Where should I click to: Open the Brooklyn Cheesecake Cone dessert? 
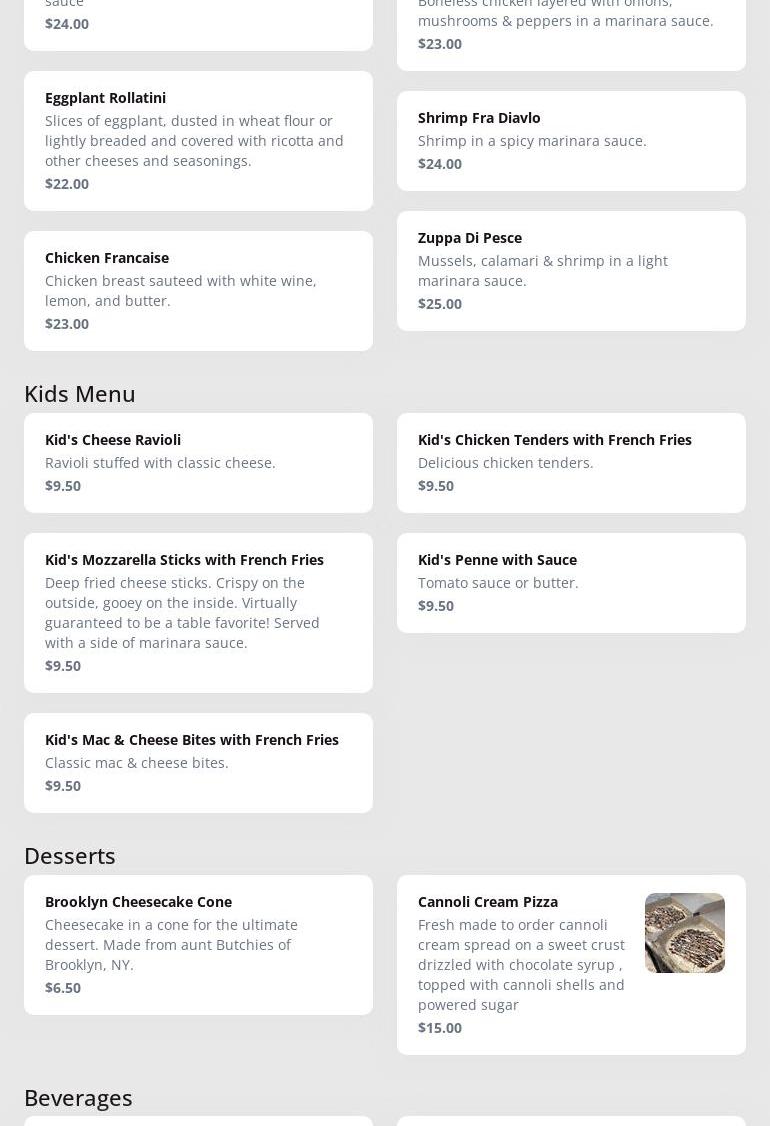pos(198,944)
